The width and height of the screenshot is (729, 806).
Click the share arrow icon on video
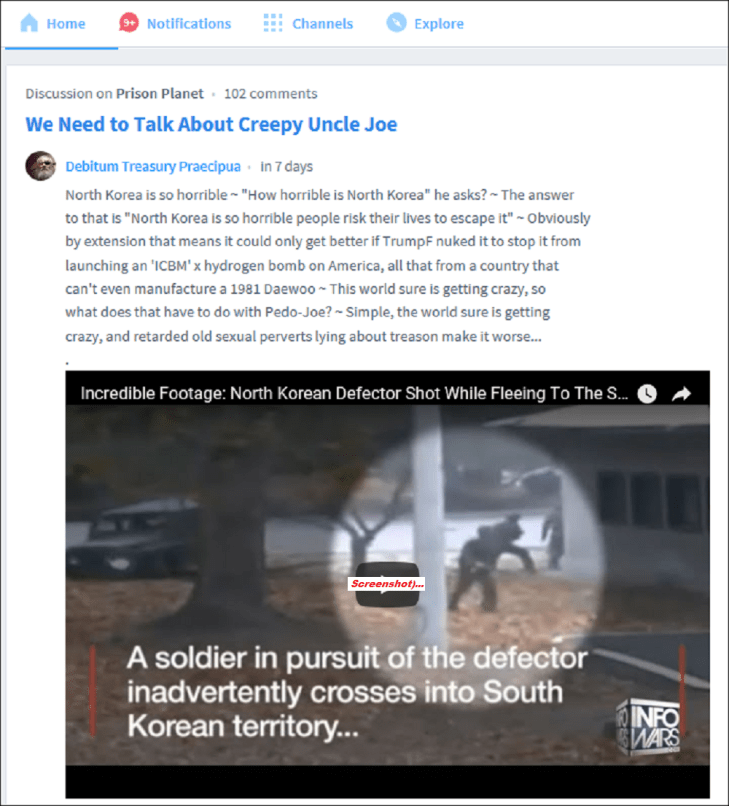pos(682,394)
